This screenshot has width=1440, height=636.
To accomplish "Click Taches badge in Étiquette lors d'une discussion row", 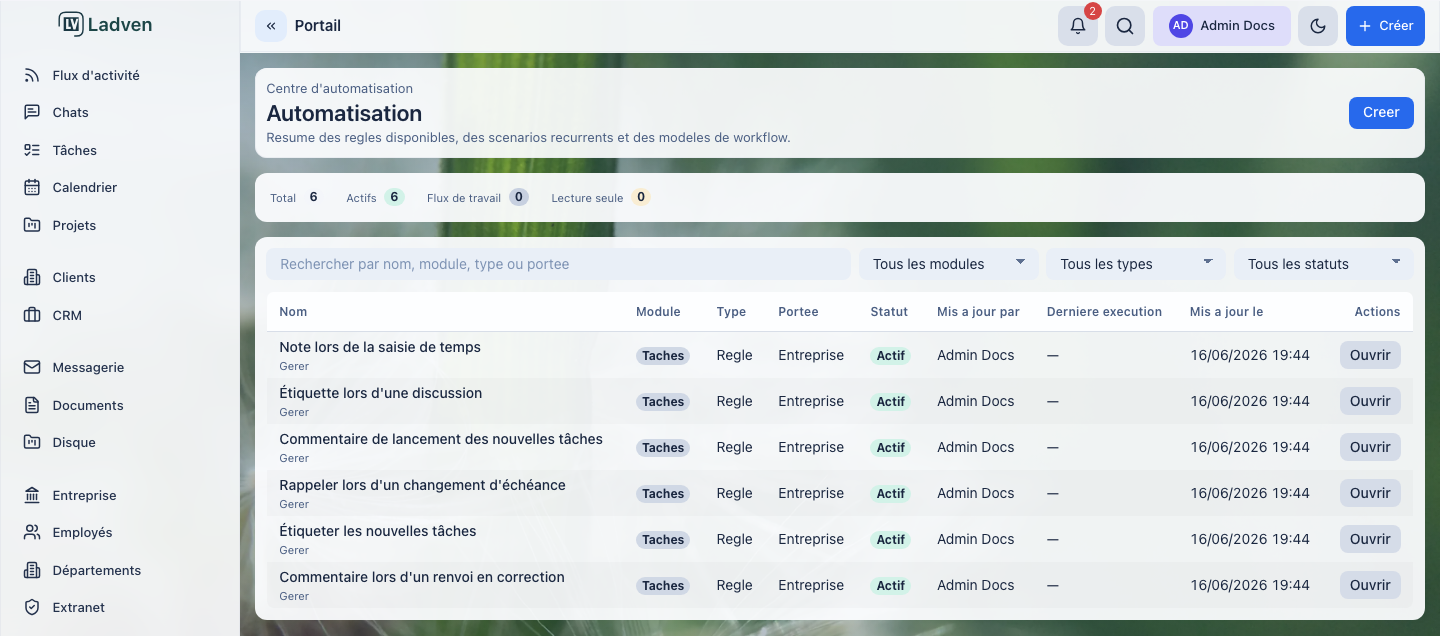I will (663, 402).
